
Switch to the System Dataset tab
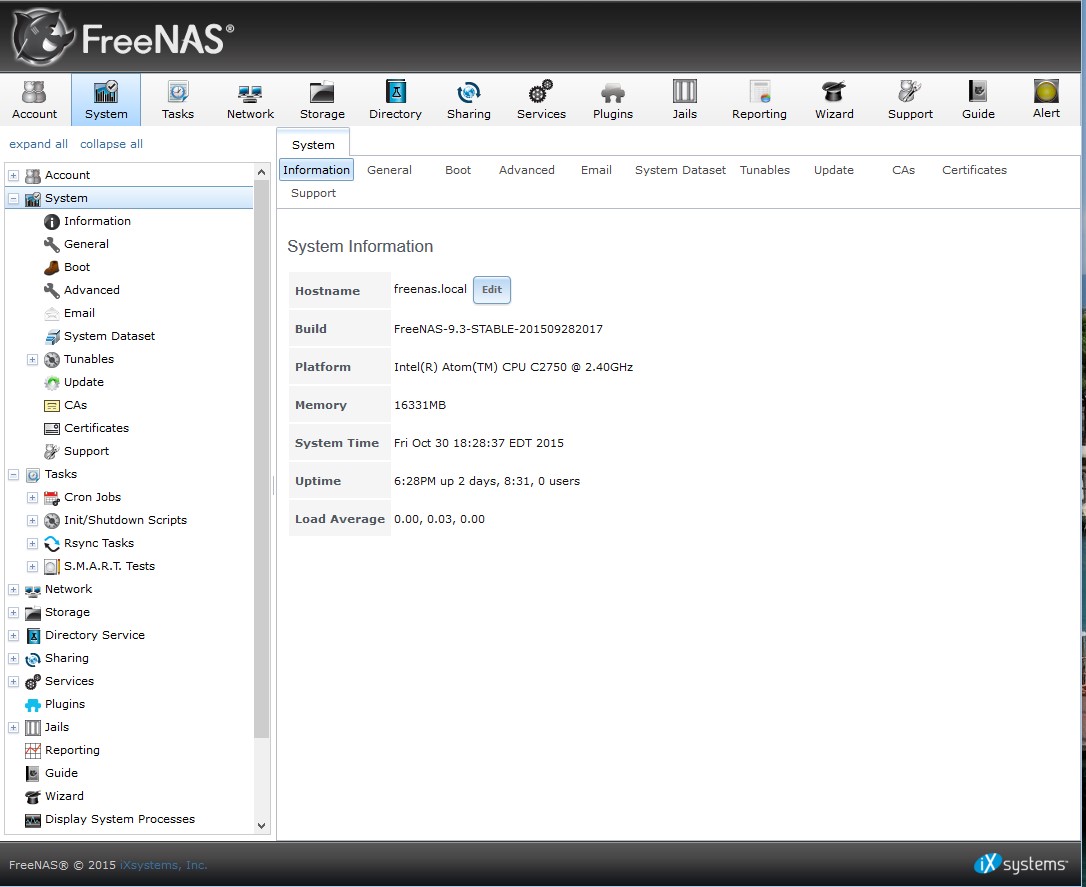(x=680, y=170)
